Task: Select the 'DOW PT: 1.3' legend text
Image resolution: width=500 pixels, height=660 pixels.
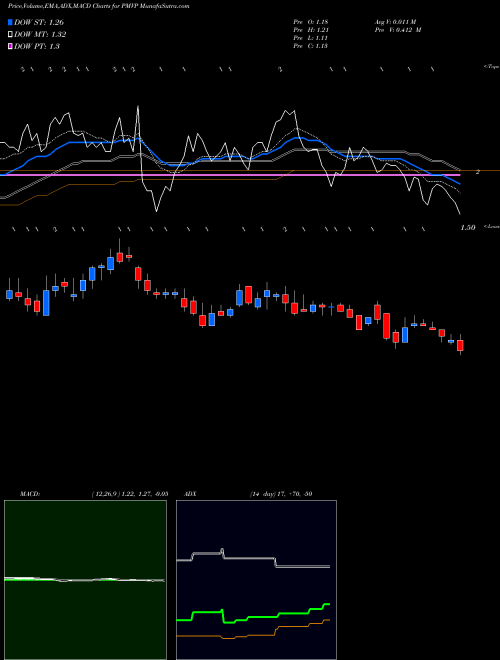Action: (37, 46)
